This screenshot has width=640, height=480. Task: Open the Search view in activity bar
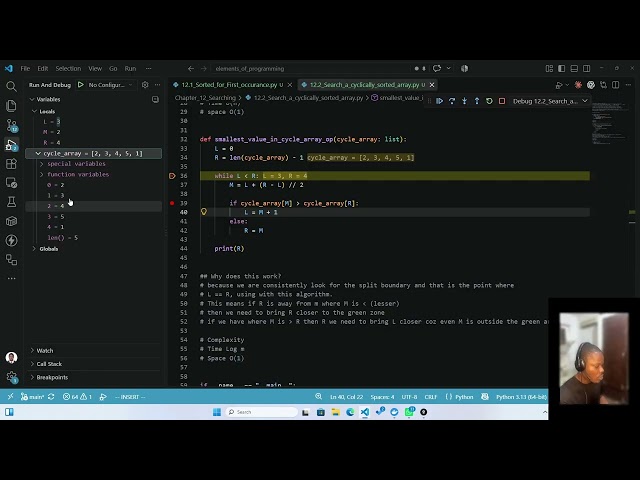tap(11, 86)
